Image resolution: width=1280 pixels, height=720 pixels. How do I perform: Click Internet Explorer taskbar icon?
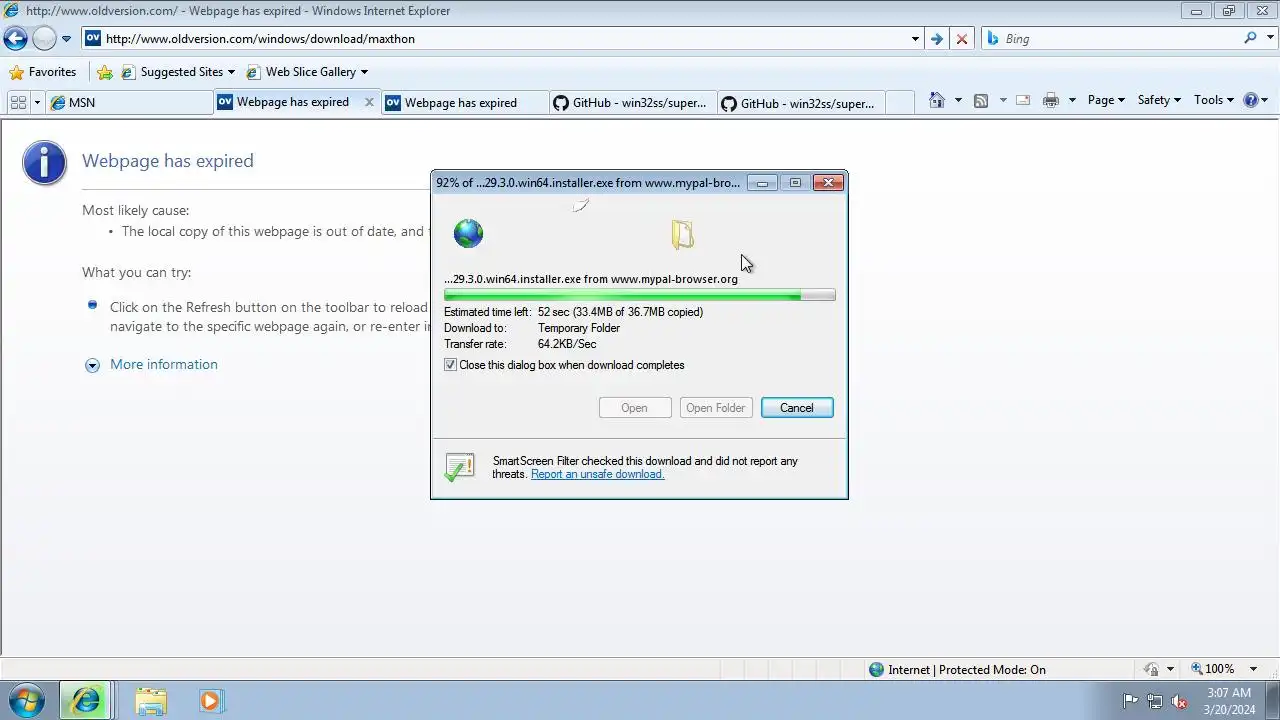coord(86,701)
